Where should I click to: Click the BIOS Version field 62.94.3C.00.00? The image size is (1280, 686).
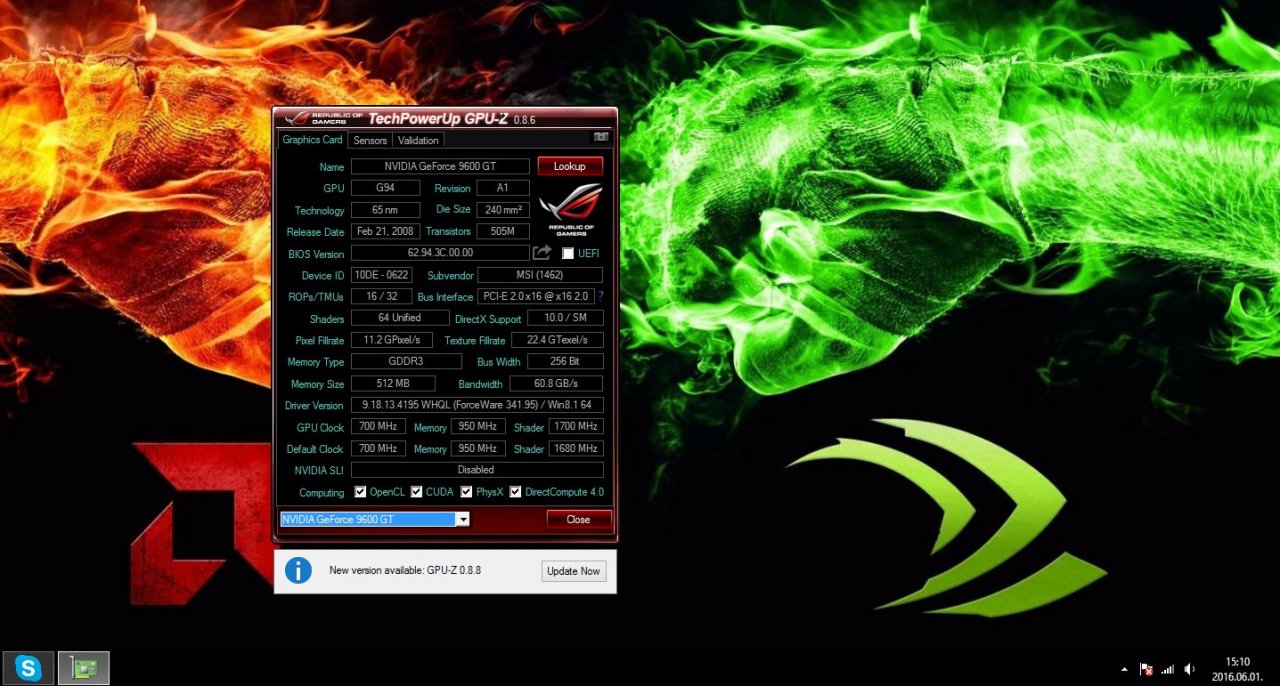[x=440, y=253]
